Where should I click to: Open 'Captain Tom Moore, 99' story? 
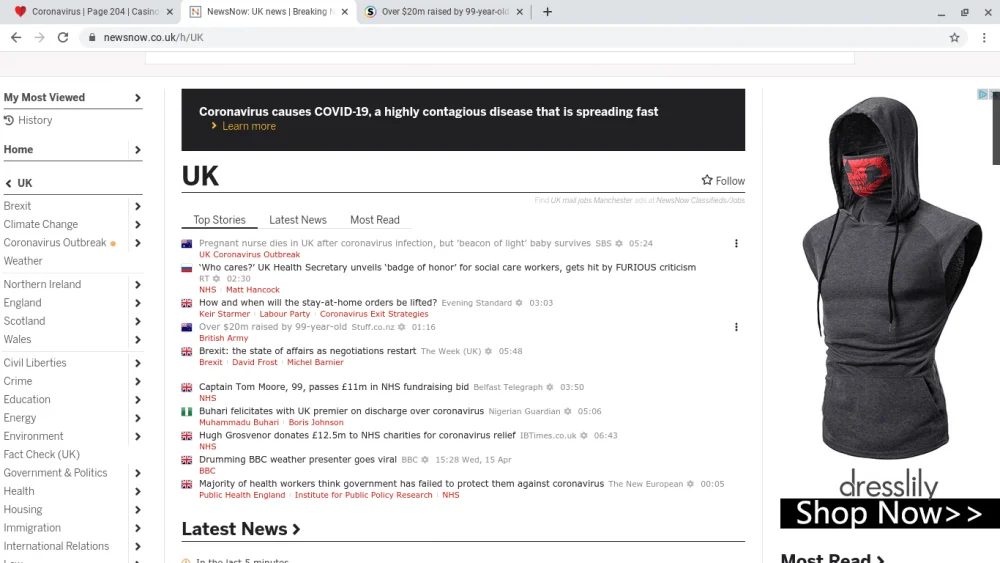coord(334,387)
